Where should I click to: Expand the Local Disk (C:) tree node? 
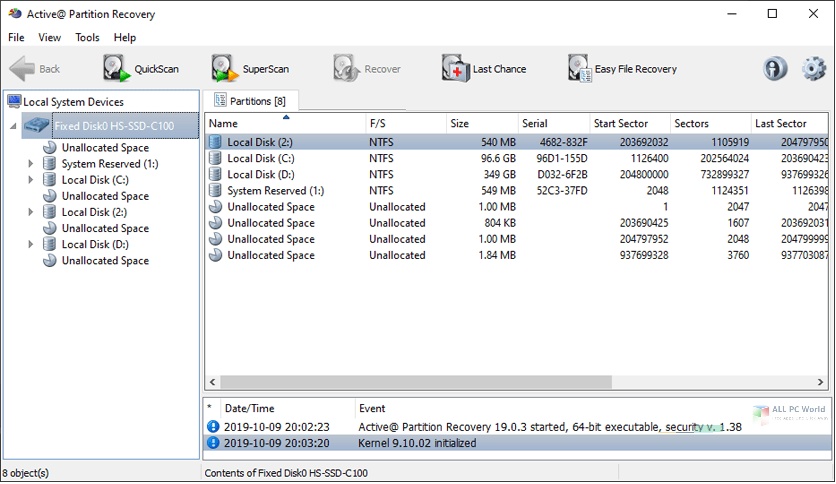tap(31, 180)
